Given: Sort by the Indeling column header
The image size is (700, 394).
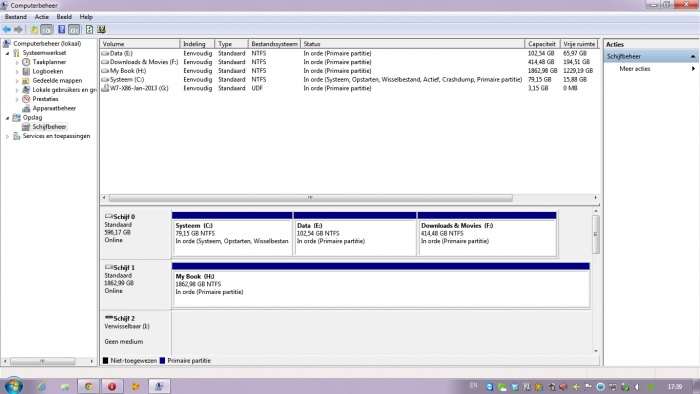Looking at the screenshot, I should point(197,44).
